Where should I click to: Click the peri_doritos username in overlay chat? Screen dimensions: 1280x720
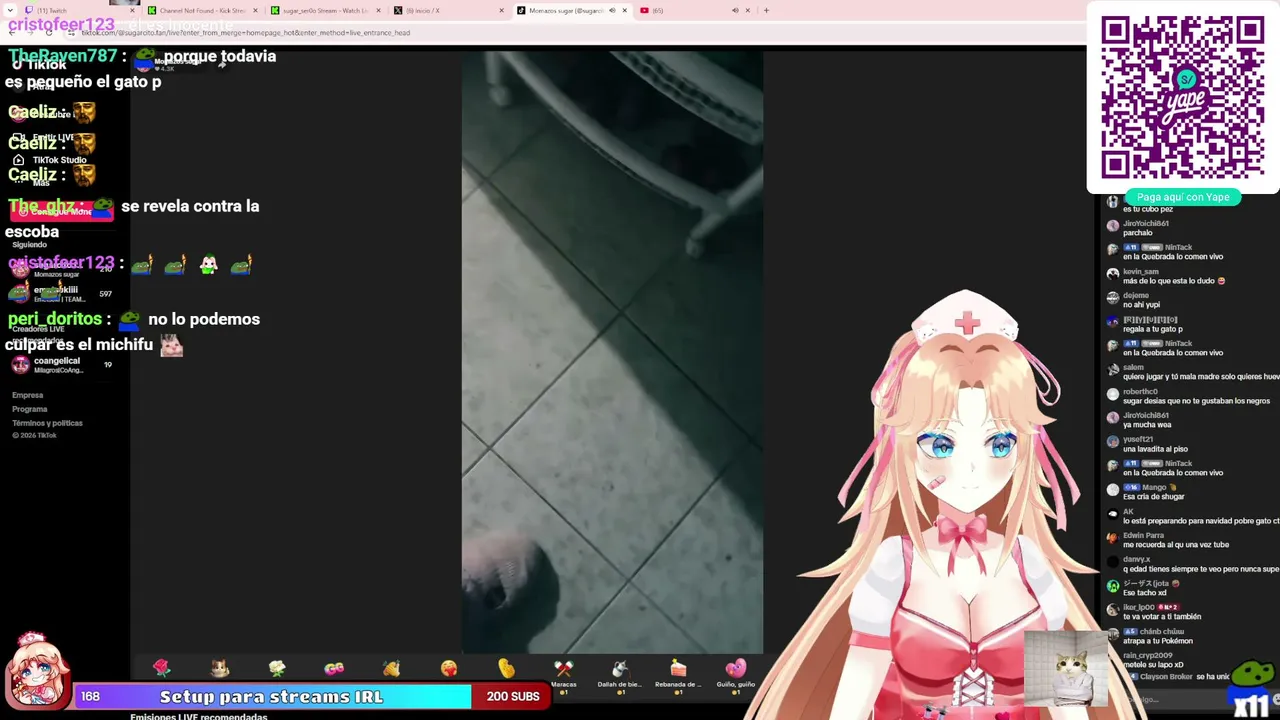coord(55,319)
